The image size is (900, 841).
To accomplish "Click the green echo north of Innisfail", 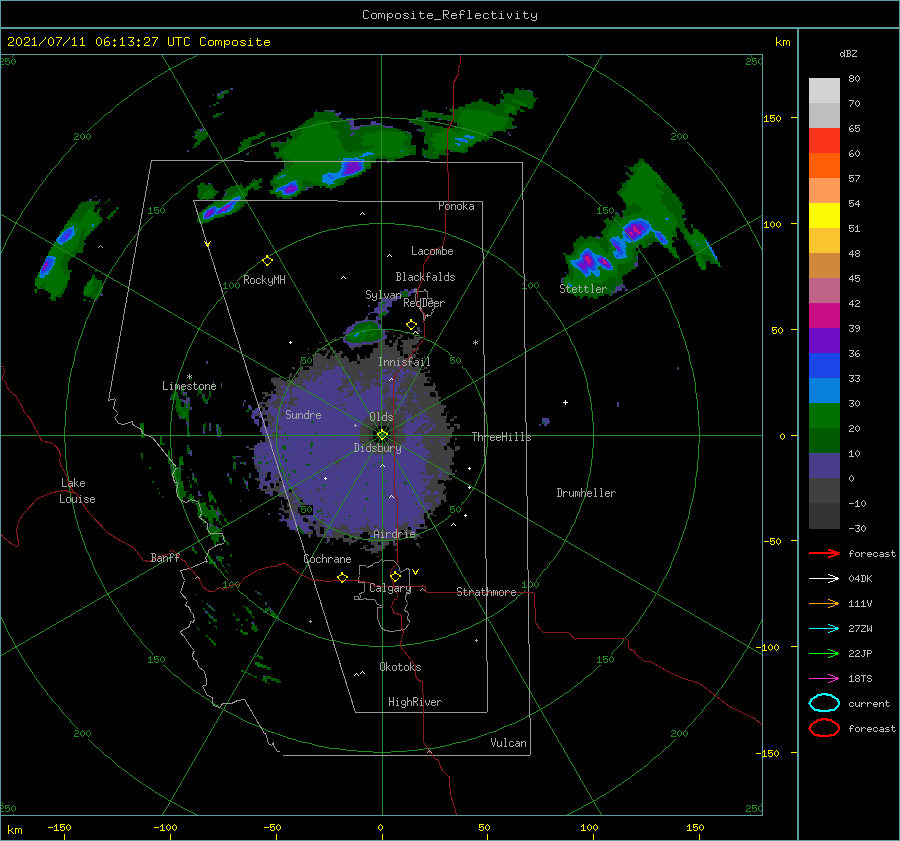I will [364, 332].
